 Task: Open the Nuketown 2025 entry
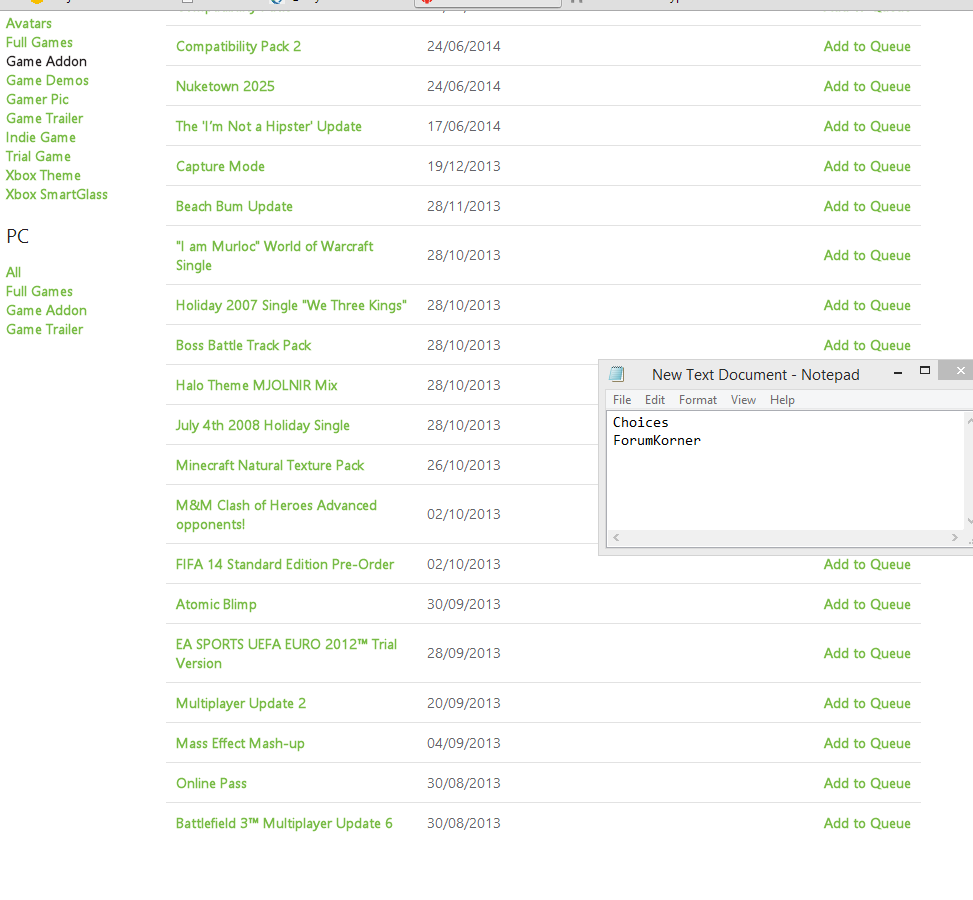click(x=225, y=86)
